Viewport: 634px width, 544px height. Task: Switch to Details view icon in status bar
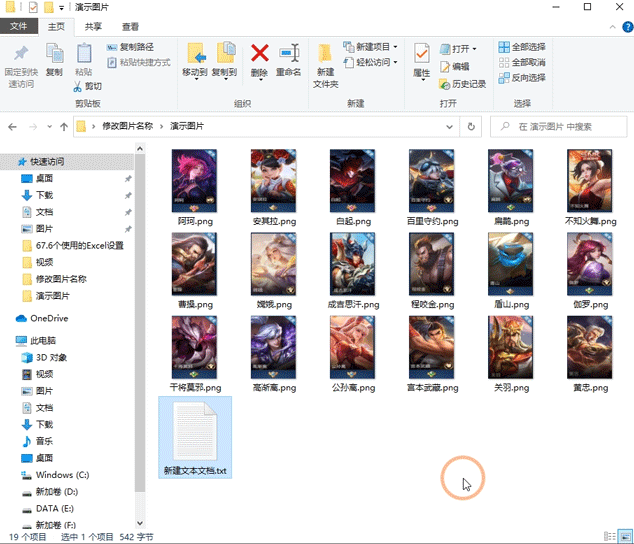(x=609, y=537)
